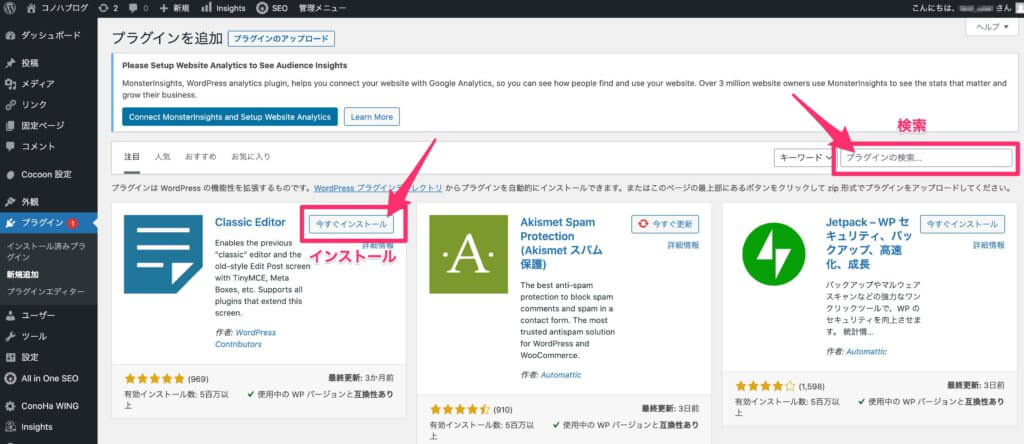This screenshot has height=444, width=1024.
Task: Click the ダッシュボード gauge icon
Action: tap(10, 35)
